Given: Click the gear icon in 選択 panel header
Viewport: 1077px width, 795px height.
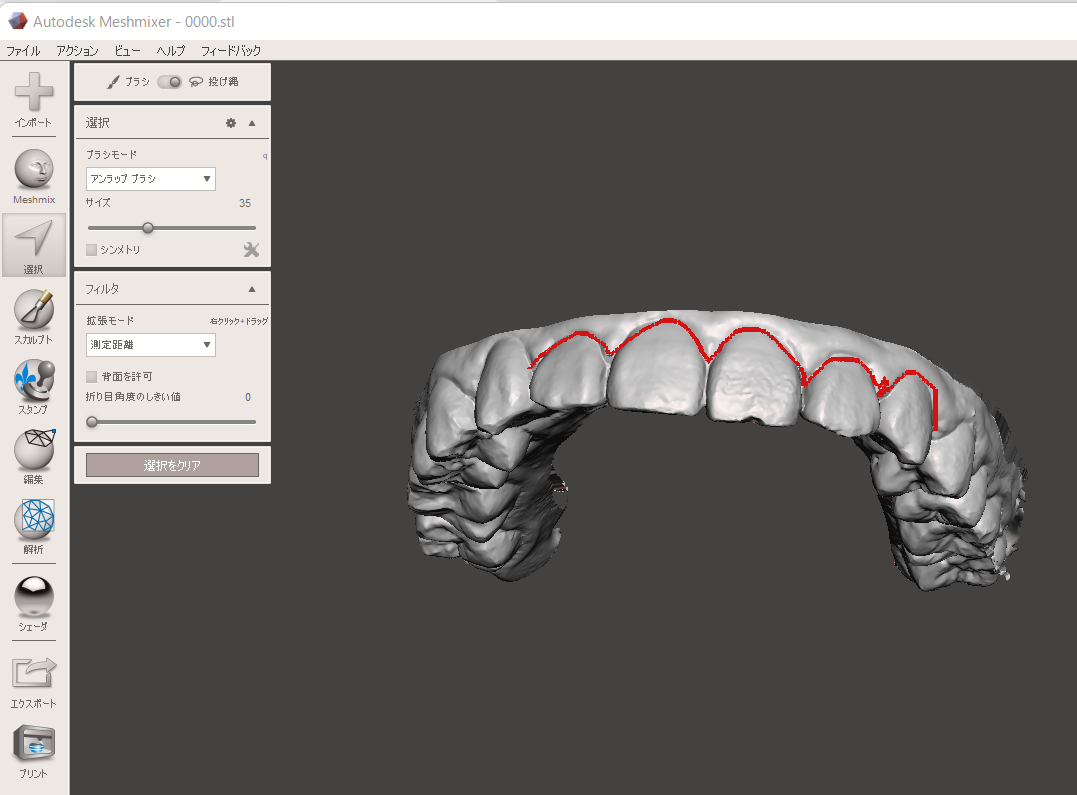Looking at the screenshot, I should click(231, 123).
